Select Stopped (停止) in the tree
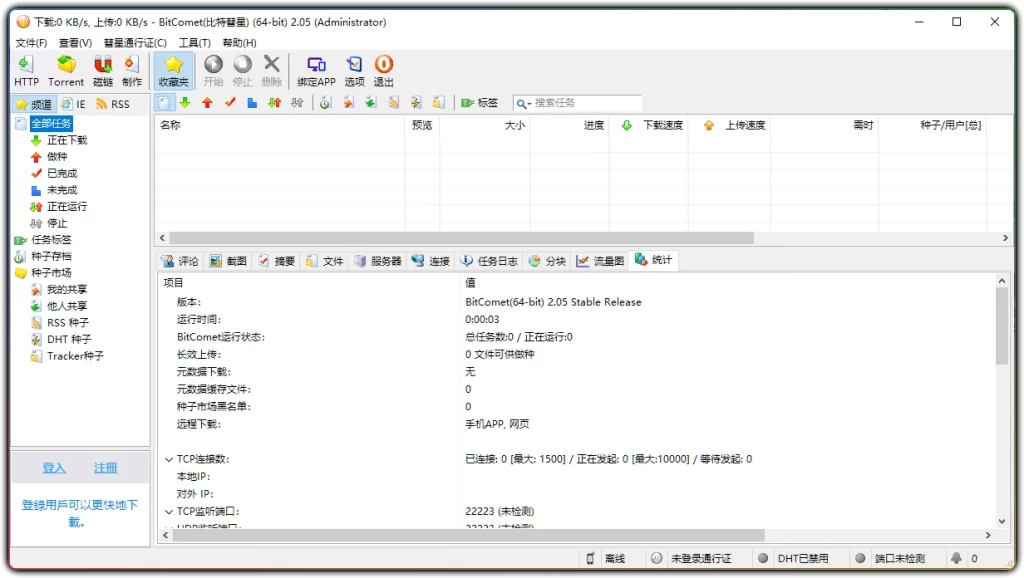Screen dimensions: 1024x578 pos(57,223)
